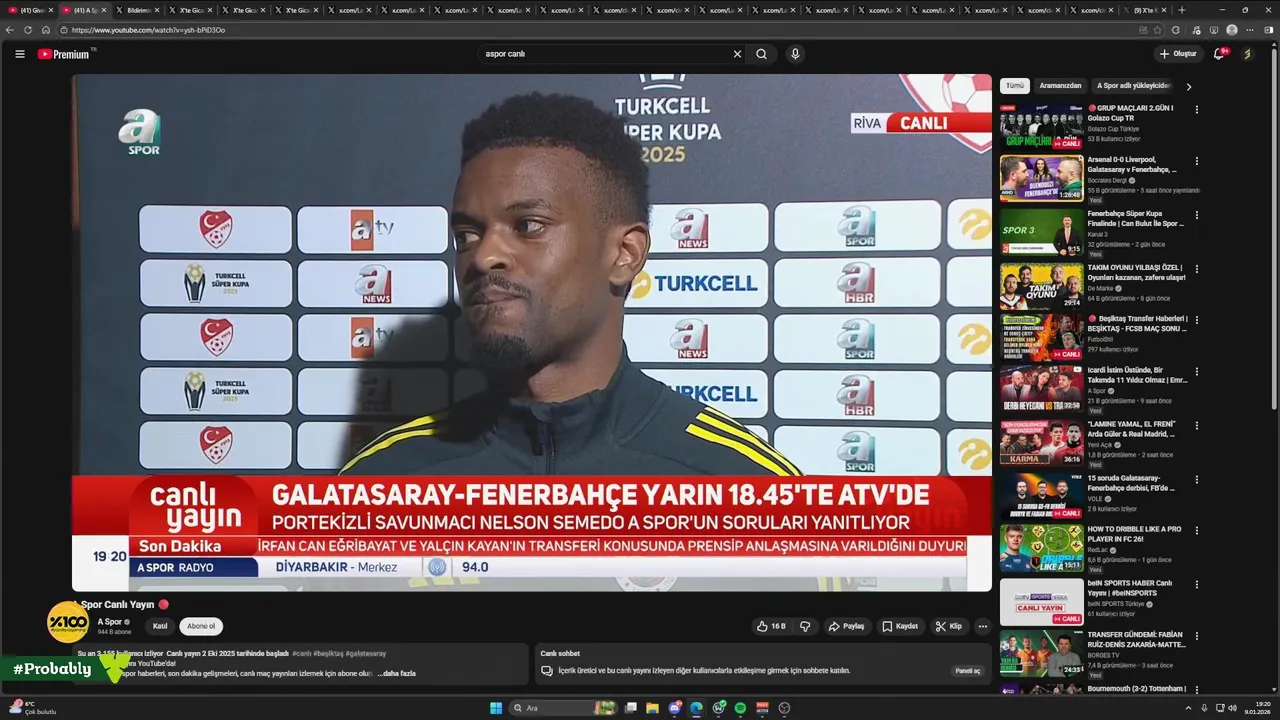Click the Abone ol subscribe button
The width and height of the screenshot is (1280, 720).
[x=201, y=626]
